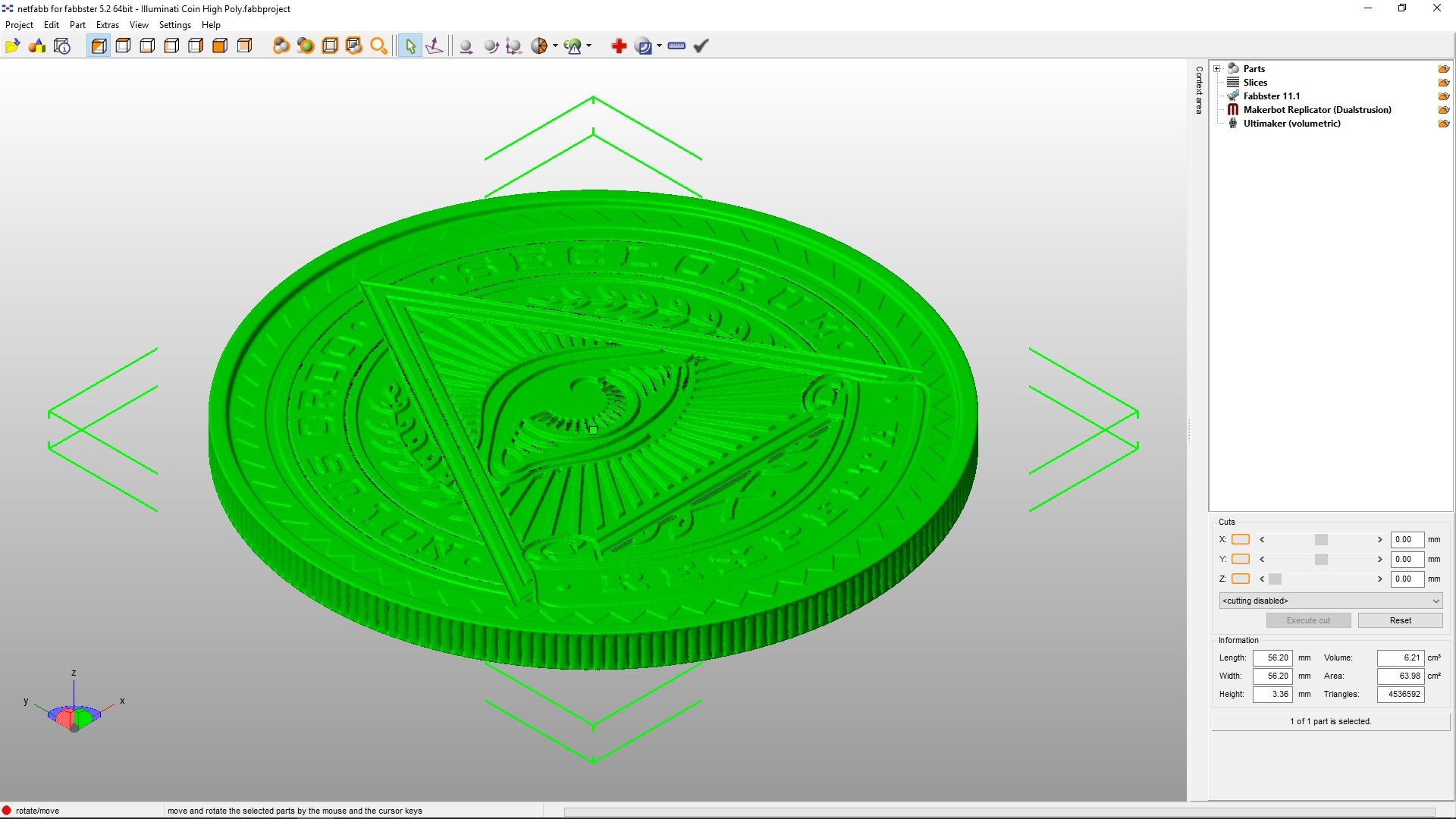Zoom to selected parts (grey spheres icon)
This screenshot has height=819, width=1456.
(281, 46)
